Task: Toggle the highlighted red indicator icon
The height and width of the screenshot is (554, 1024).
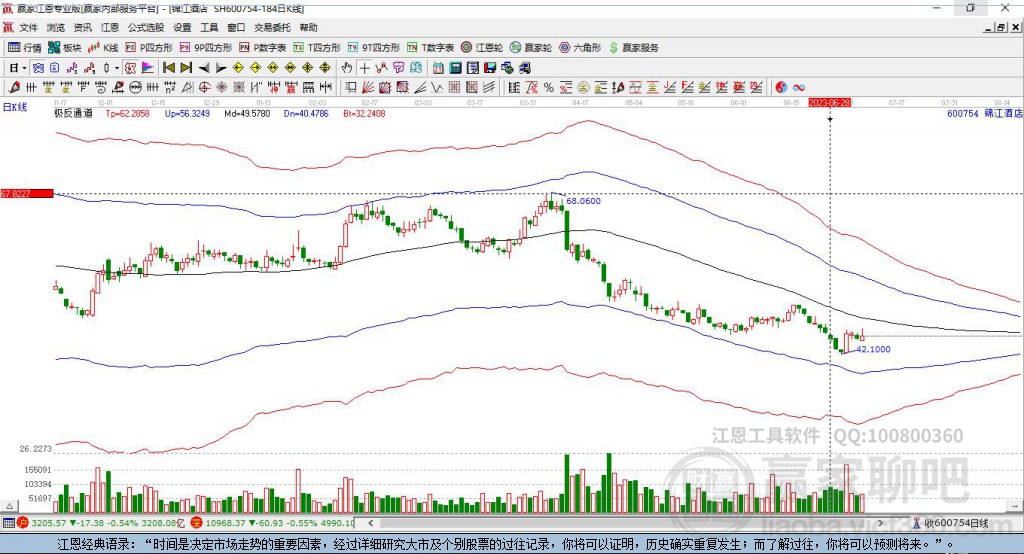Action: pyautogui.click(x=130, y=68)
